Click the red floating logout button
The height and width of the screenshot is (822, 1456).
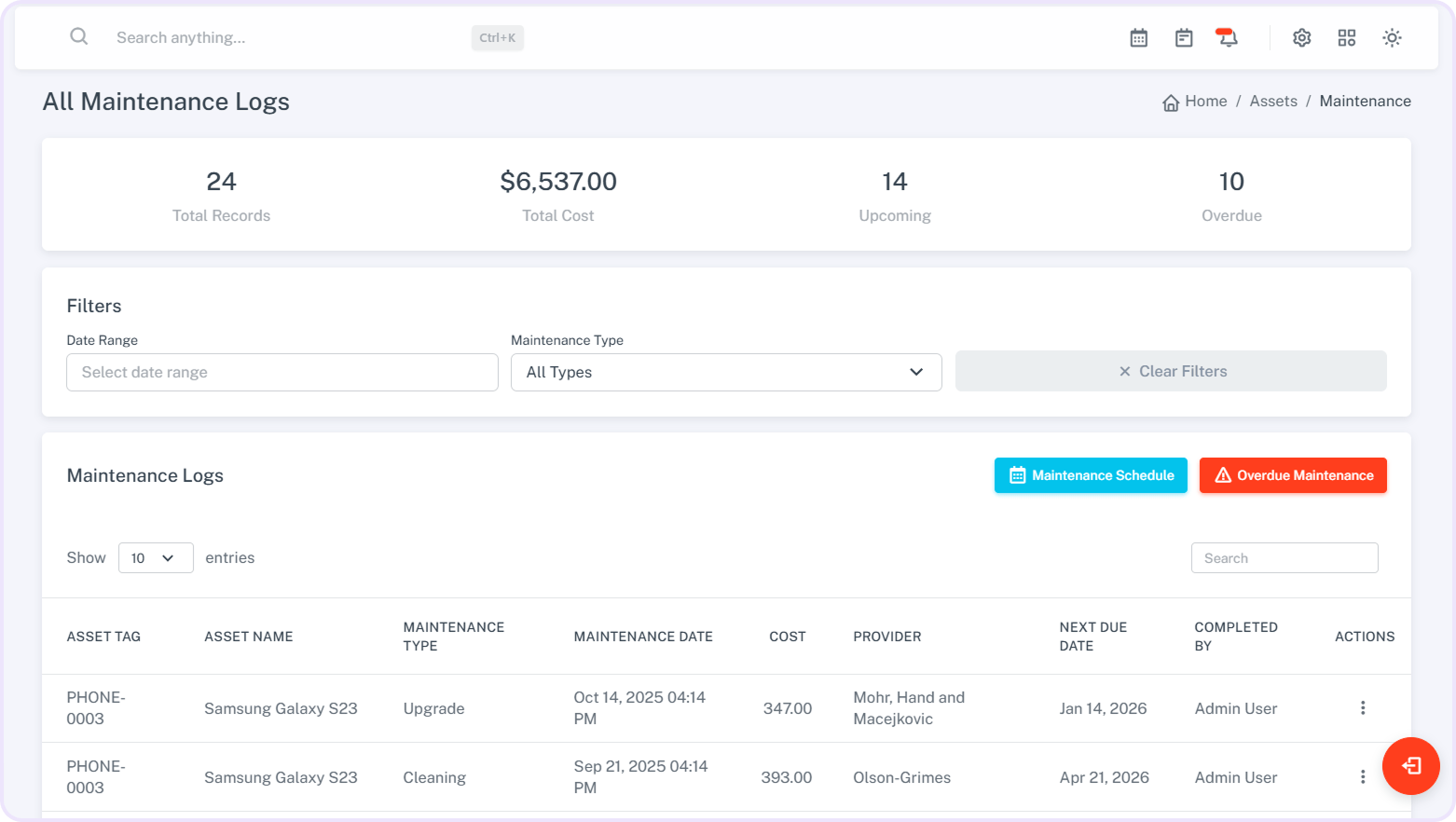click(x=1410, y=765)
